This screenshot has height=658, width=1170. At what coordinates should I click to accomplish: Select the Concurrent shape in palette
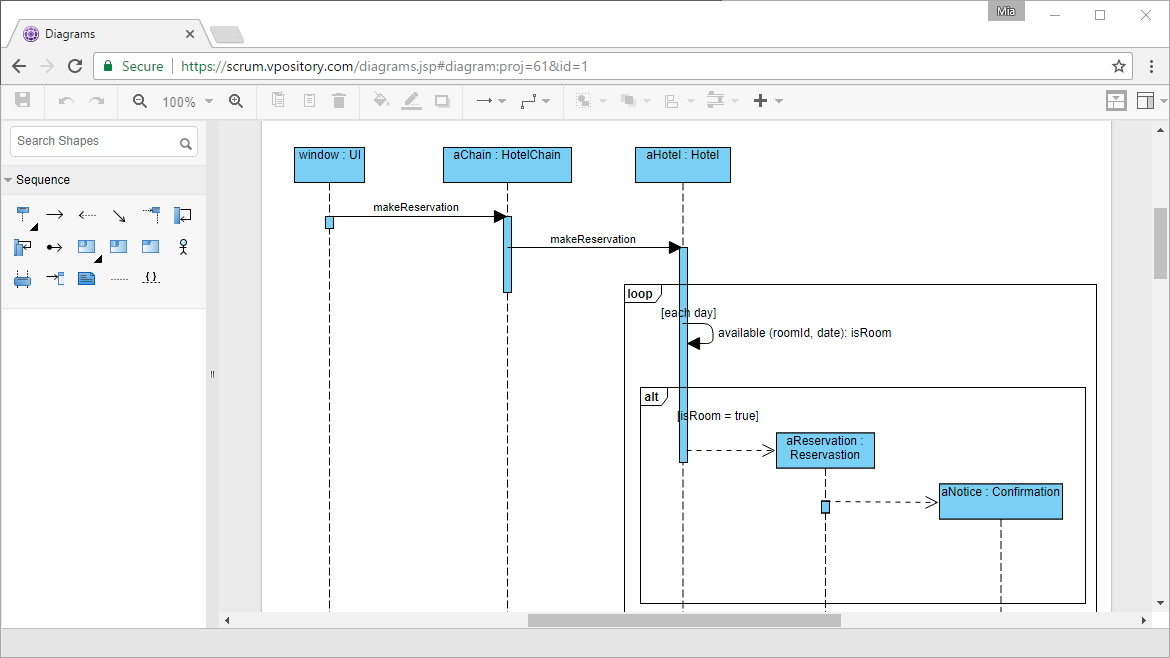pos(22,279)
